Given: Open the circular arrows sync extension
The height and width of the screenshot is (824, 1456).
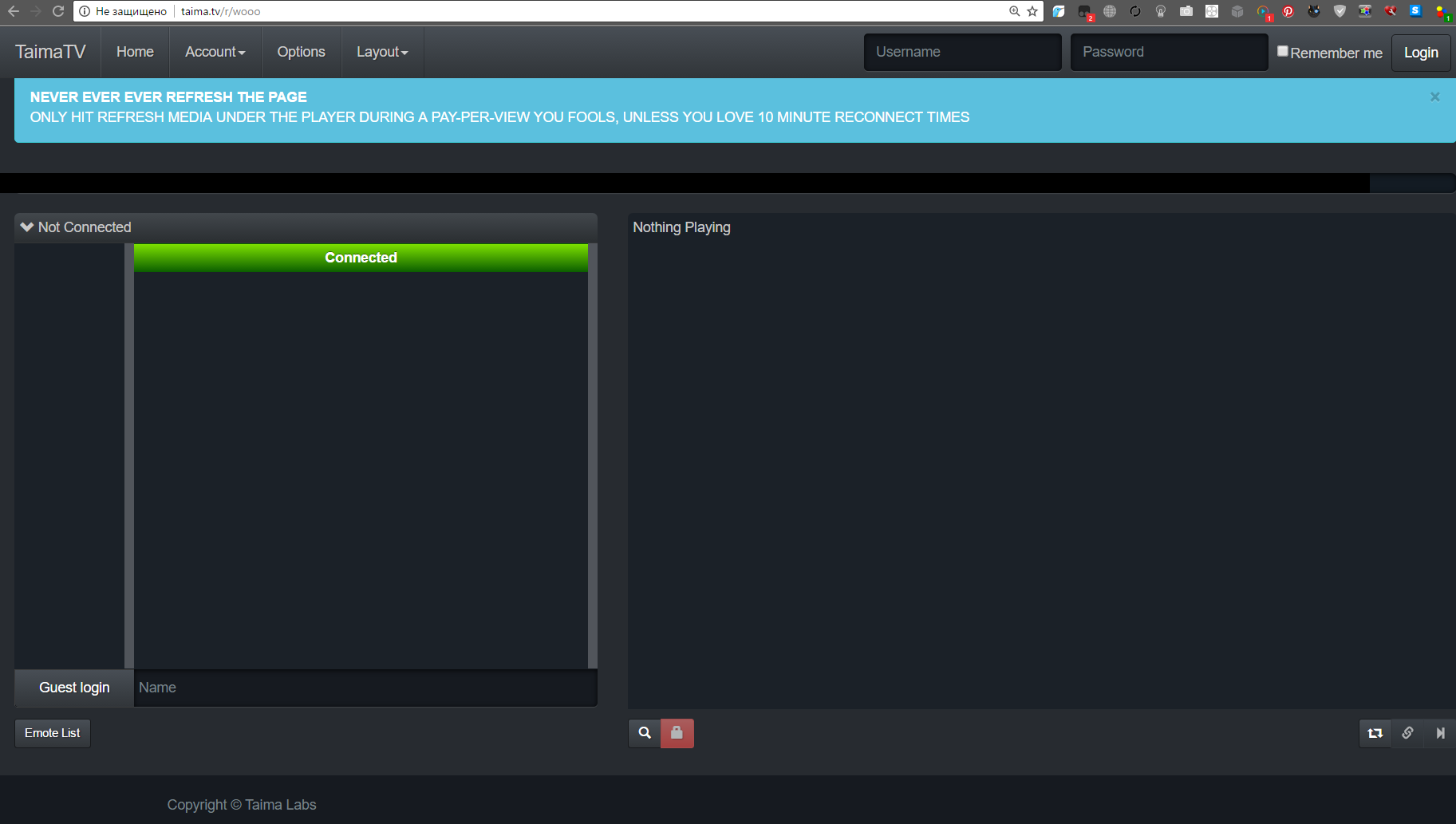Looking at the screenshot, I should point(1135,11).
